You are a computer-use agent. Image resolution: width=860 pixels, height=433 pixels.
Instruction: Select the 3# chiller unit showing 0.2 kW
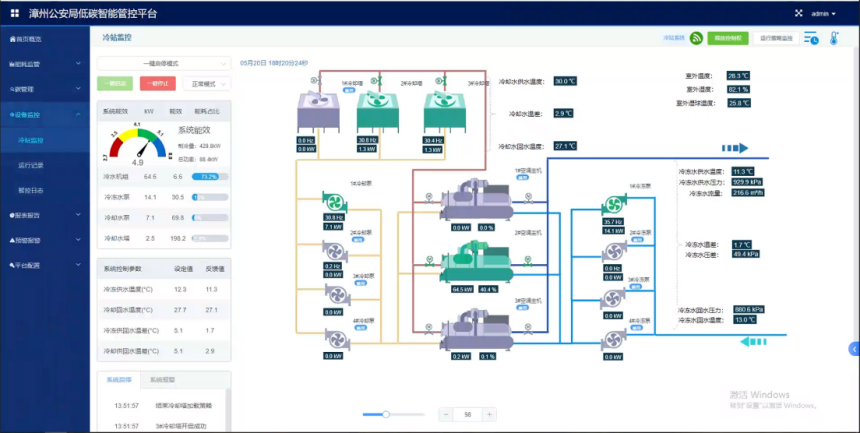point(476,329)
